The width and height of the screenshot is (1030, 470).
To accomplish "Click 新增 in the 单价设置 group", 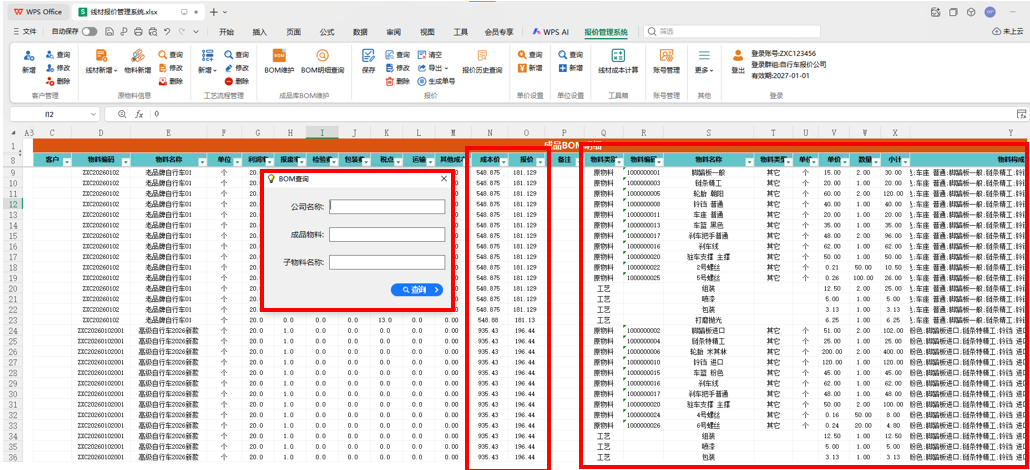I will pos(530,68).
